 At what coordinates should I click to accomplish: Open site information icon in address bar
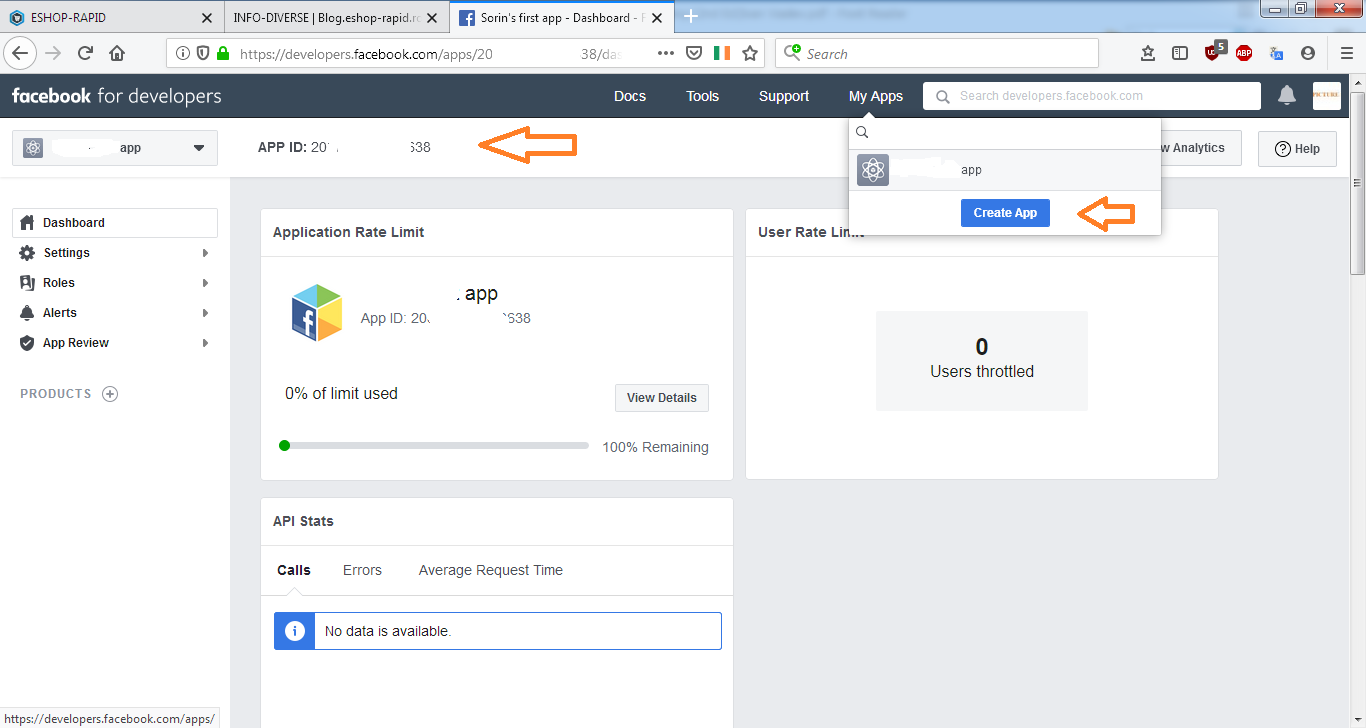click(183, 54)
